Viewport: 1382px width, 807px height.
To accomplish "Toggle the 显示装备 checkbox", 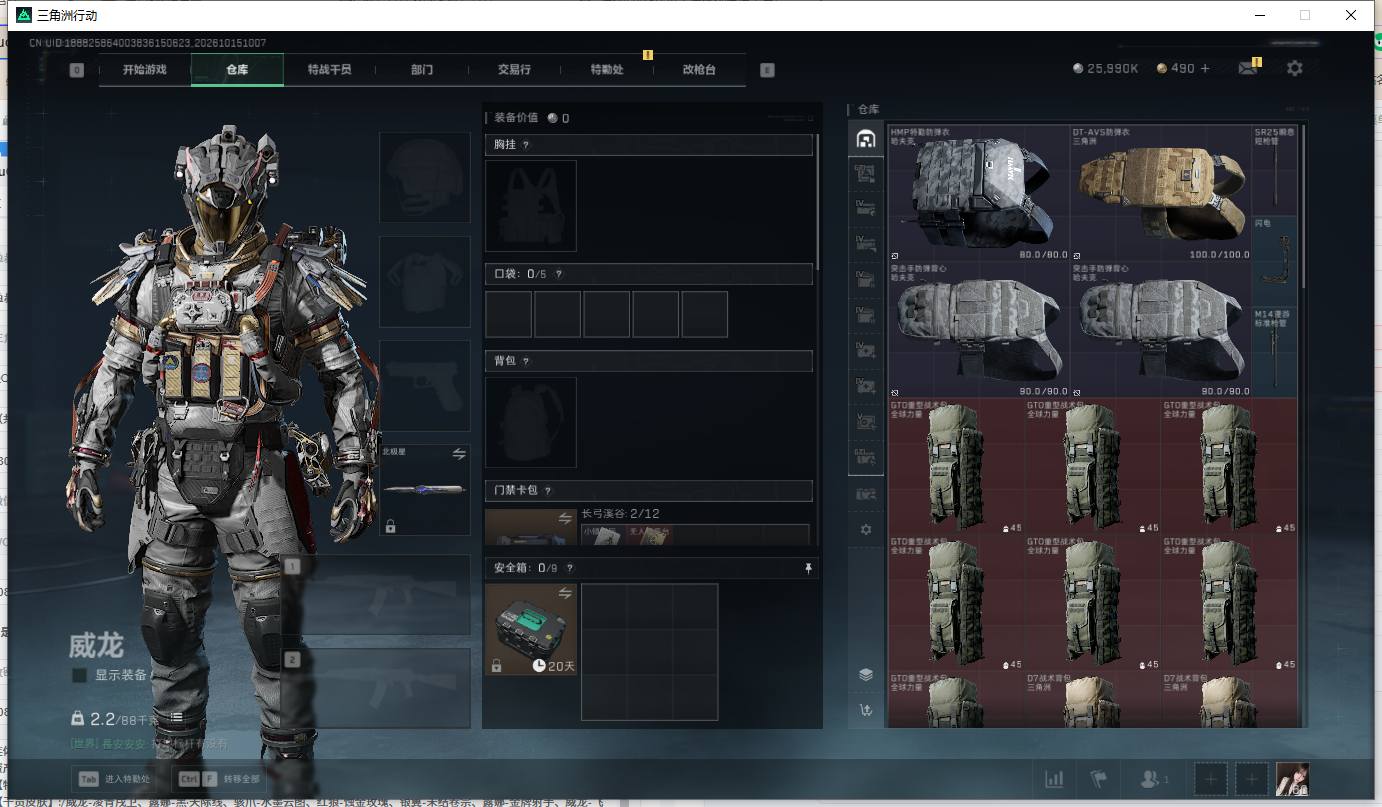I will point(79,675).
